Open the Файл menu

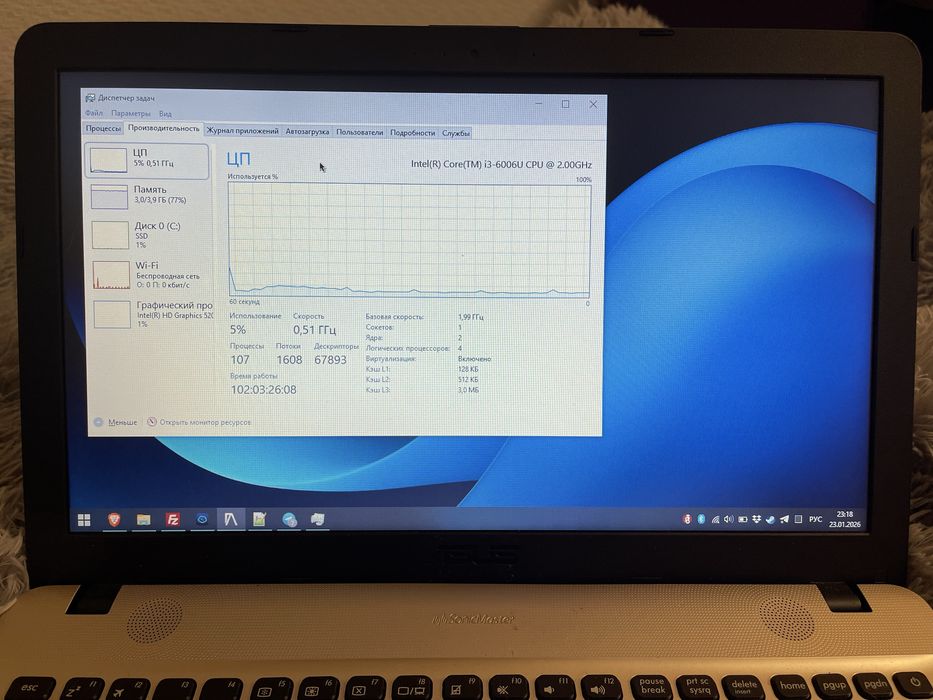(93, 113)
